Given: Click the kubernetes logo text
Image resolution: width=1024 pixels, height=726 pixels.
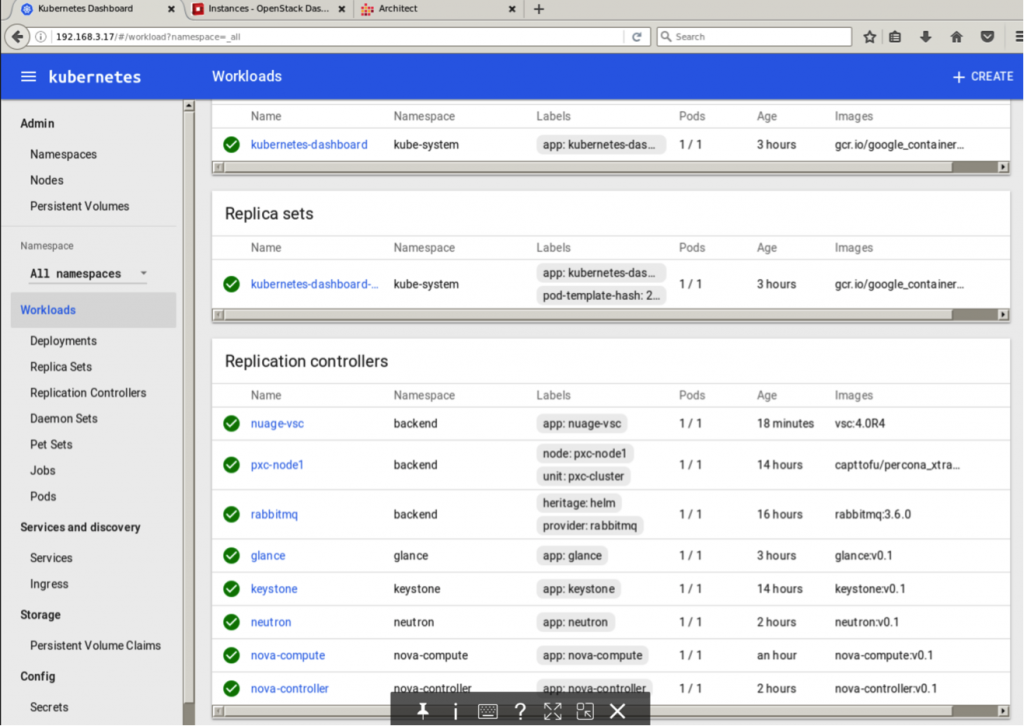Looking at the screenshot, I should [x=95, y=77].
